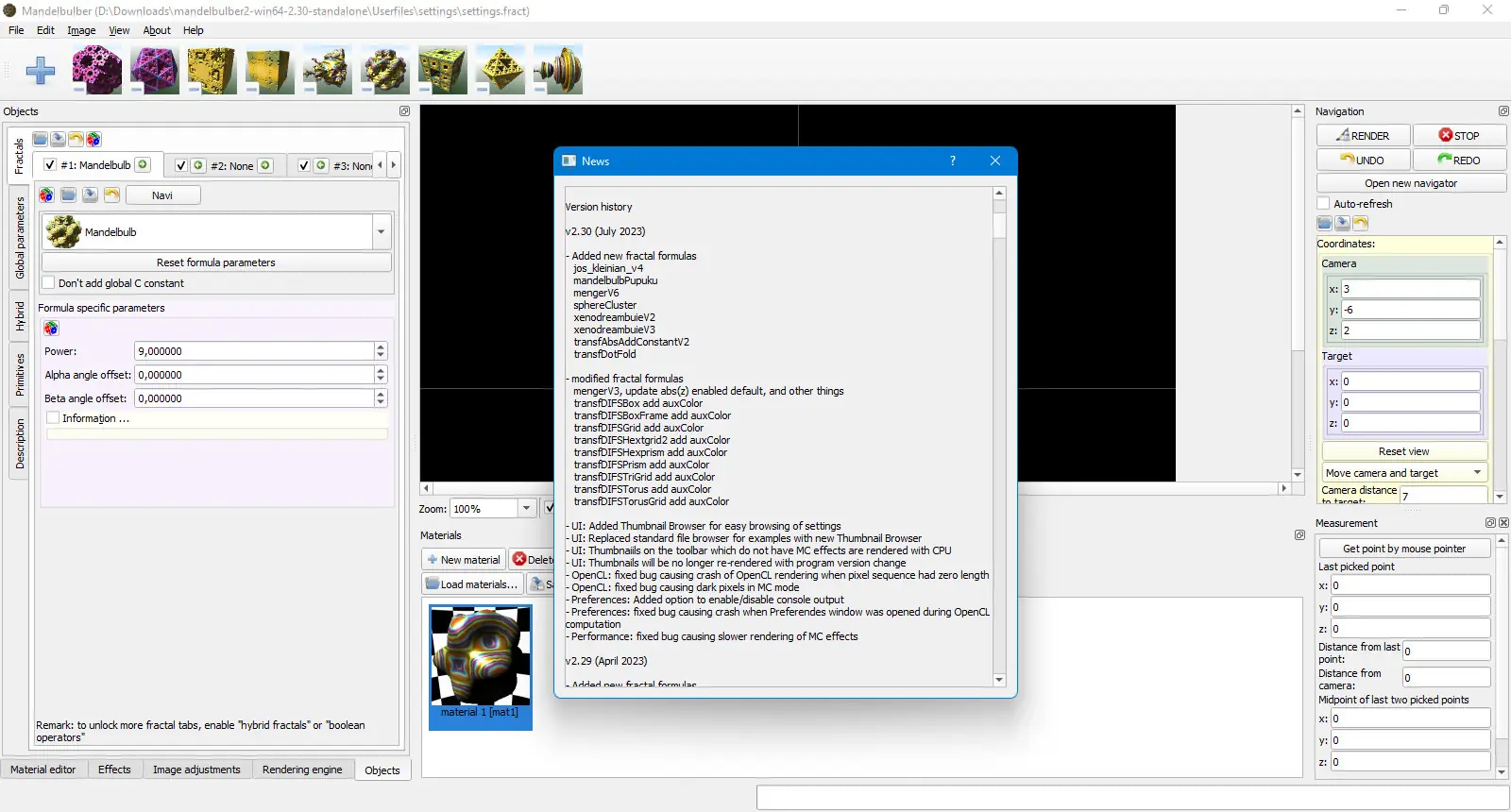1511x812 pixels.
Task: Click load-settings folder icon above fractal tabs
Action: click(x=41, y=140)
